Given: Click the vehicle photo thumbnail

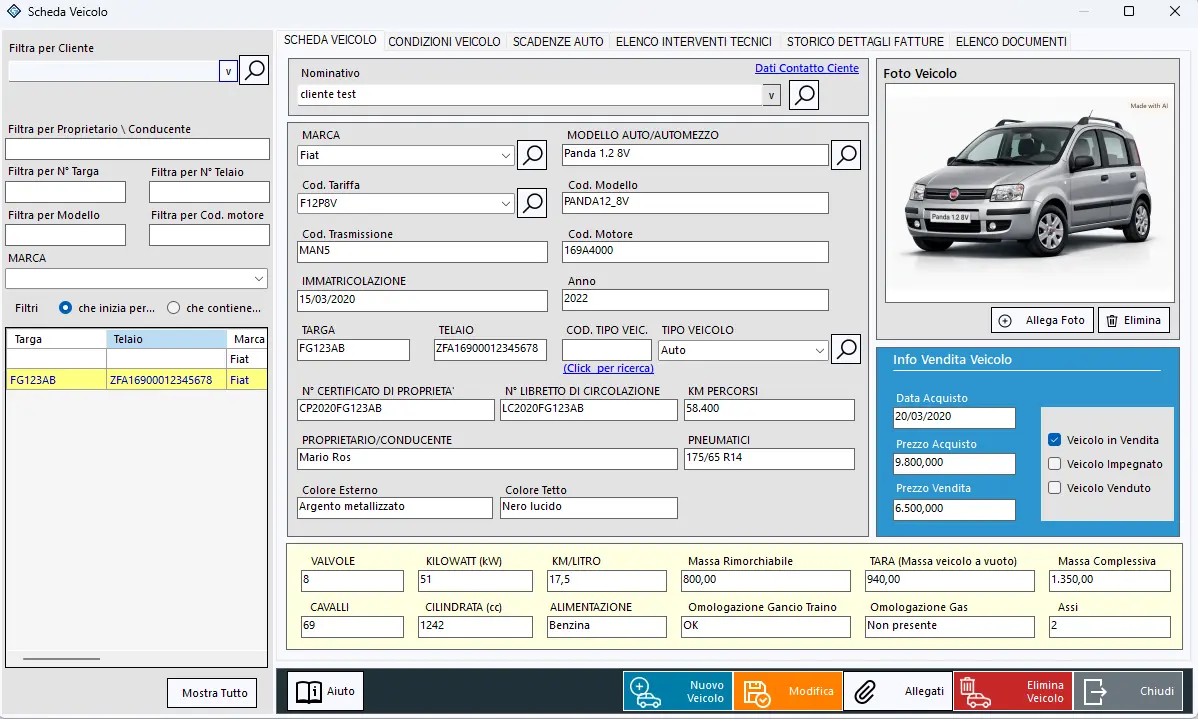Looking at the screenshot, I should pyautogui.click(x=1029, y=193).
